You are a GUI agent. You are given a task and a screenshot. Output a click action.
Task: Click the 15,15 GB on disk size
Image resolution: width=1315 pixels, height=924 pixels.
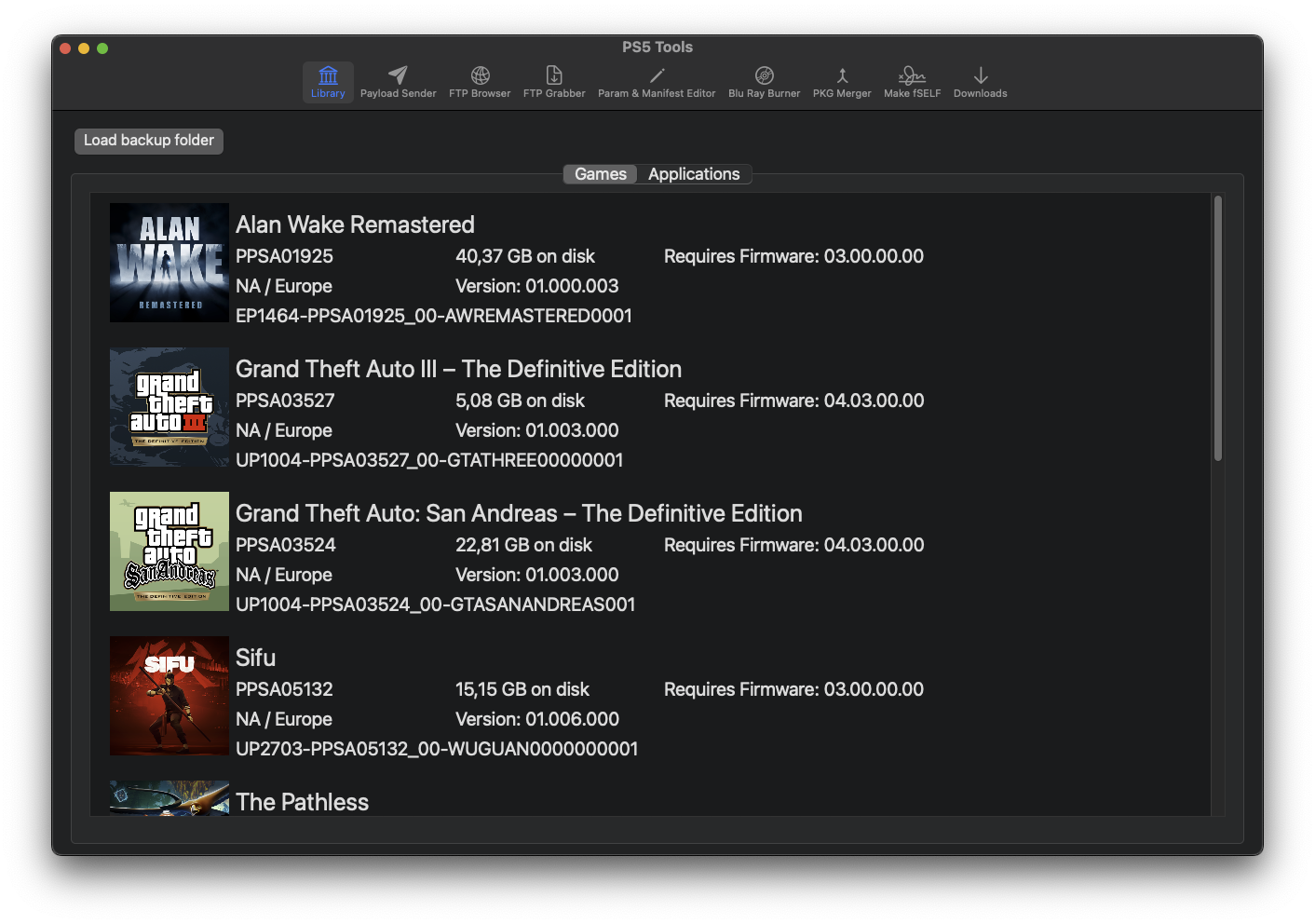522,689
